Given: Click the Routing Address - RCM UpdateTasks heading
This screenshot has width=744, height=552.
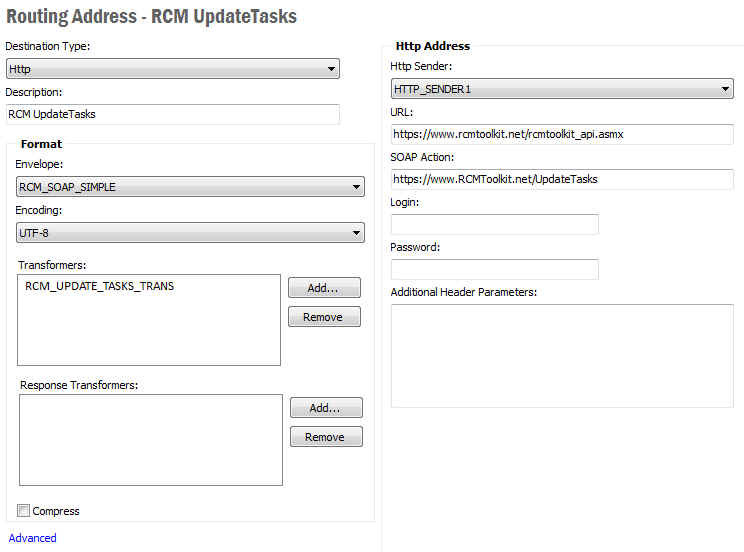Looking at the screenshot, I should point(151,17).
